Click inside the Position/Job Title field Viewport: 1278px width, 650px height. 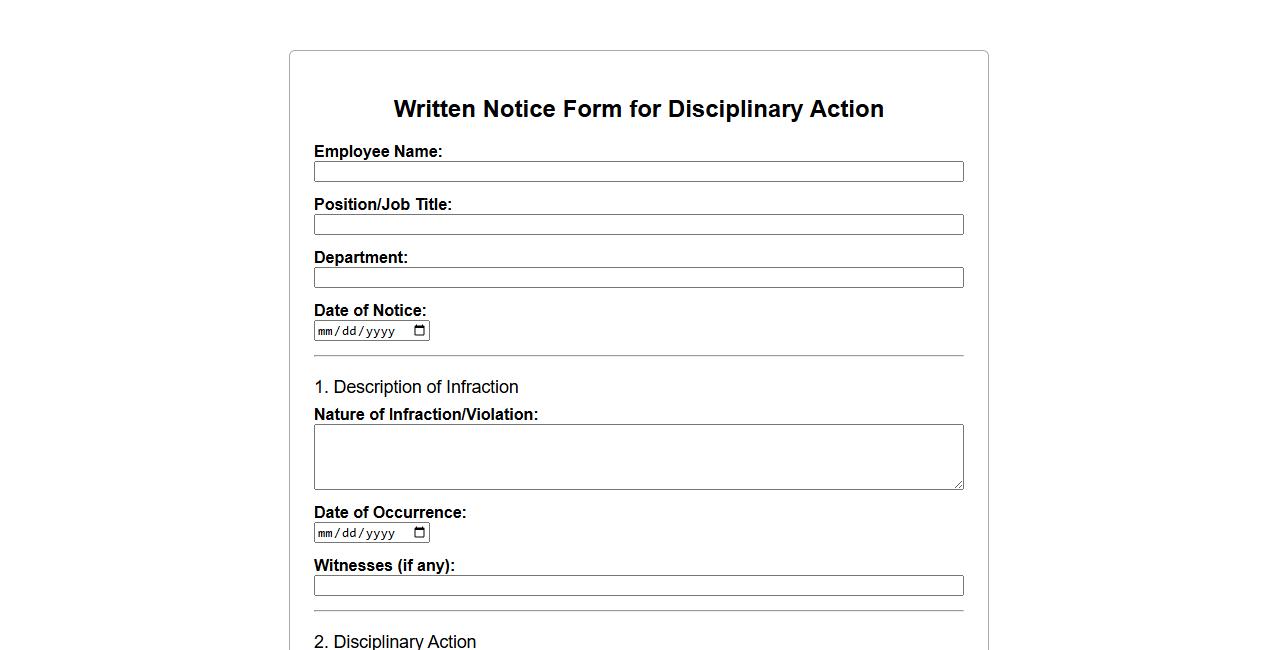click(x=639, y=224)
